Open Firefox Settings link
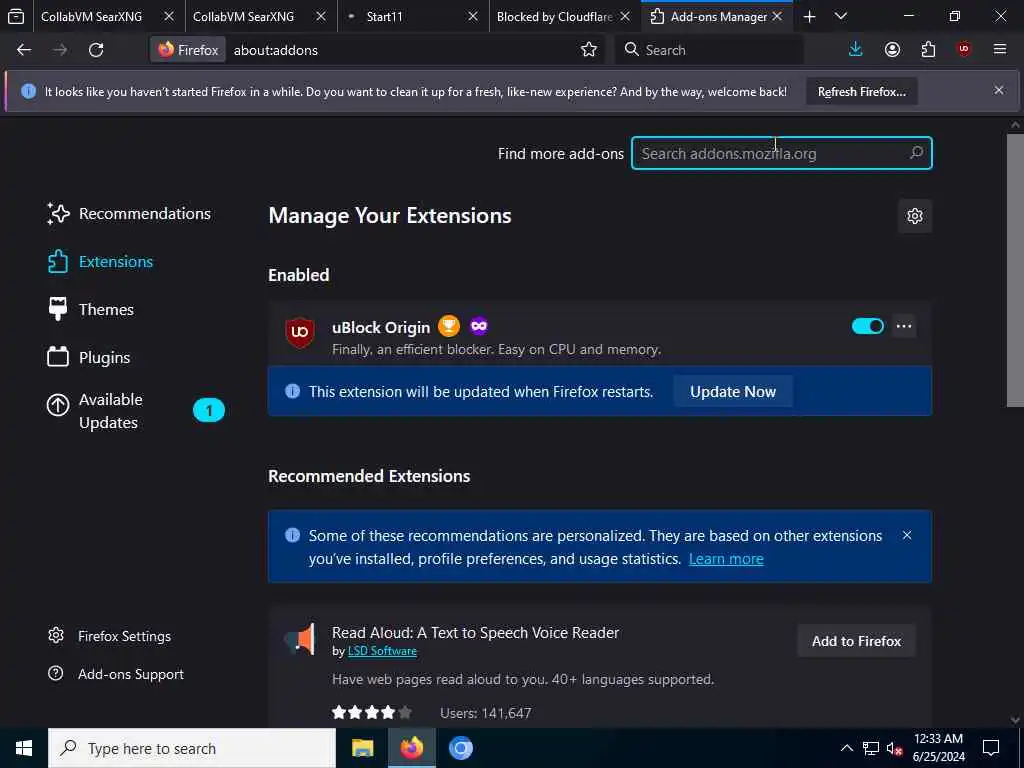Screen dimensions: 1024x768 point(110,636)
